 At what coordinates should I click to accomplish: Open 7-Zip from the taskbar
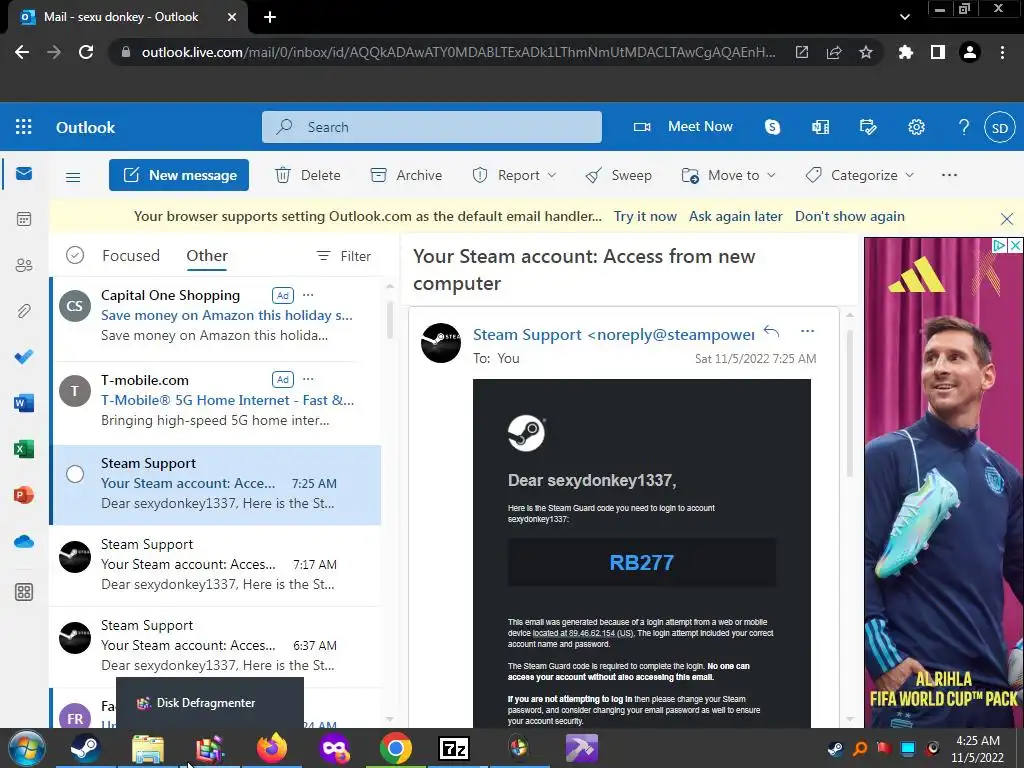pos(454,748)
